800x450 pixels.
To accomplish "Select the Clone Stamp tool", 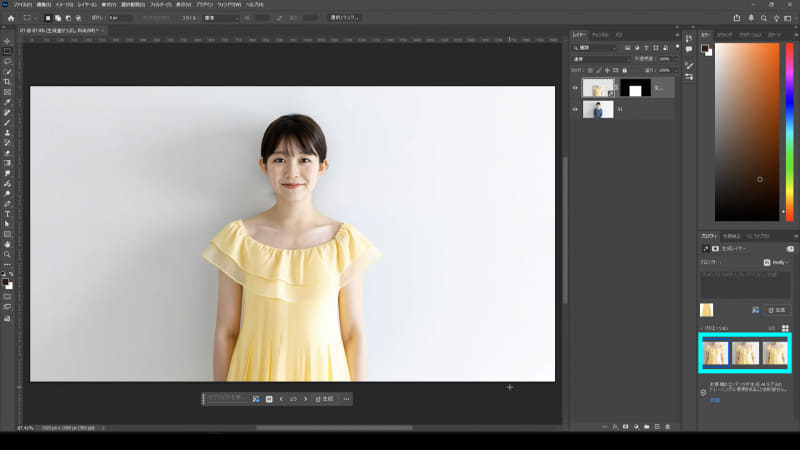I will click(7, 133).
